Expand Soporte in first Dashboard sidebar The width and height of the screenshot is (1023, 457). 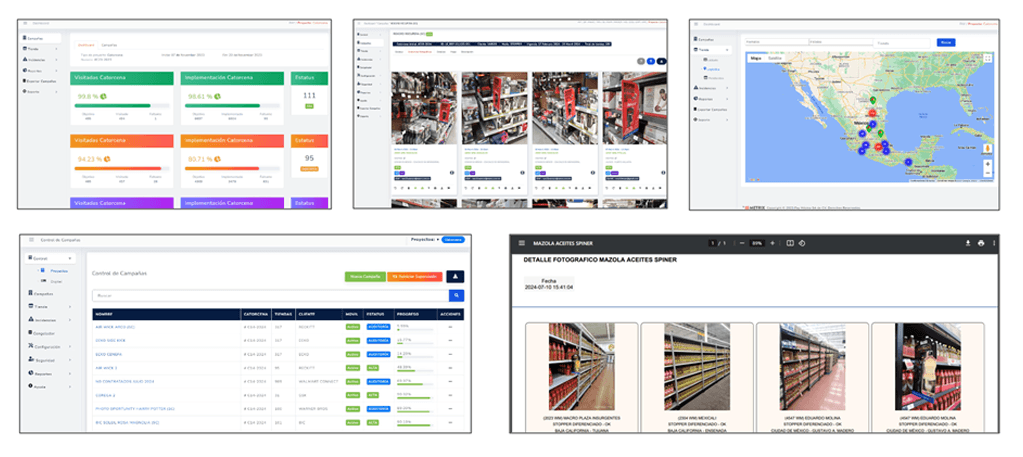pos(40,92)
